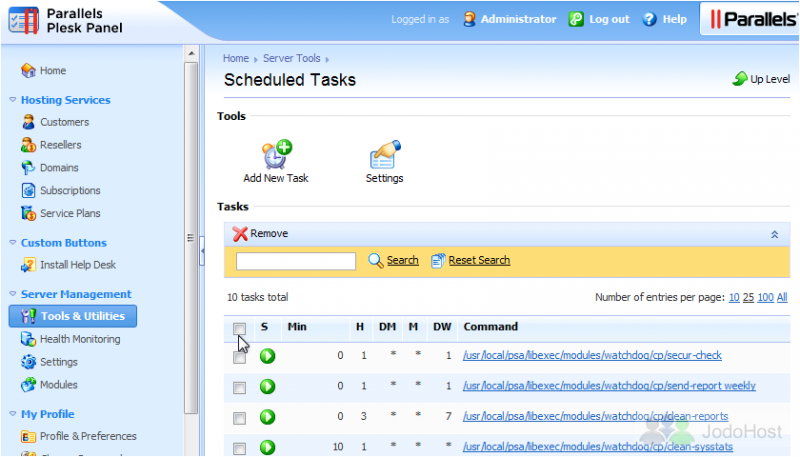Click the Subscriptions icon
This screenshot has height=457, width=800.
click(x=28, y=190)
